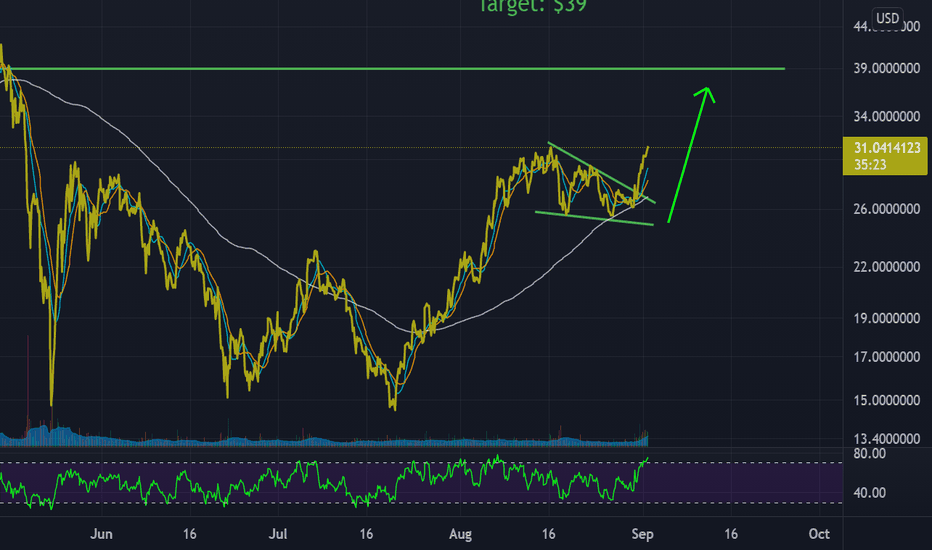Click the Aug date label

coord(460,534)
